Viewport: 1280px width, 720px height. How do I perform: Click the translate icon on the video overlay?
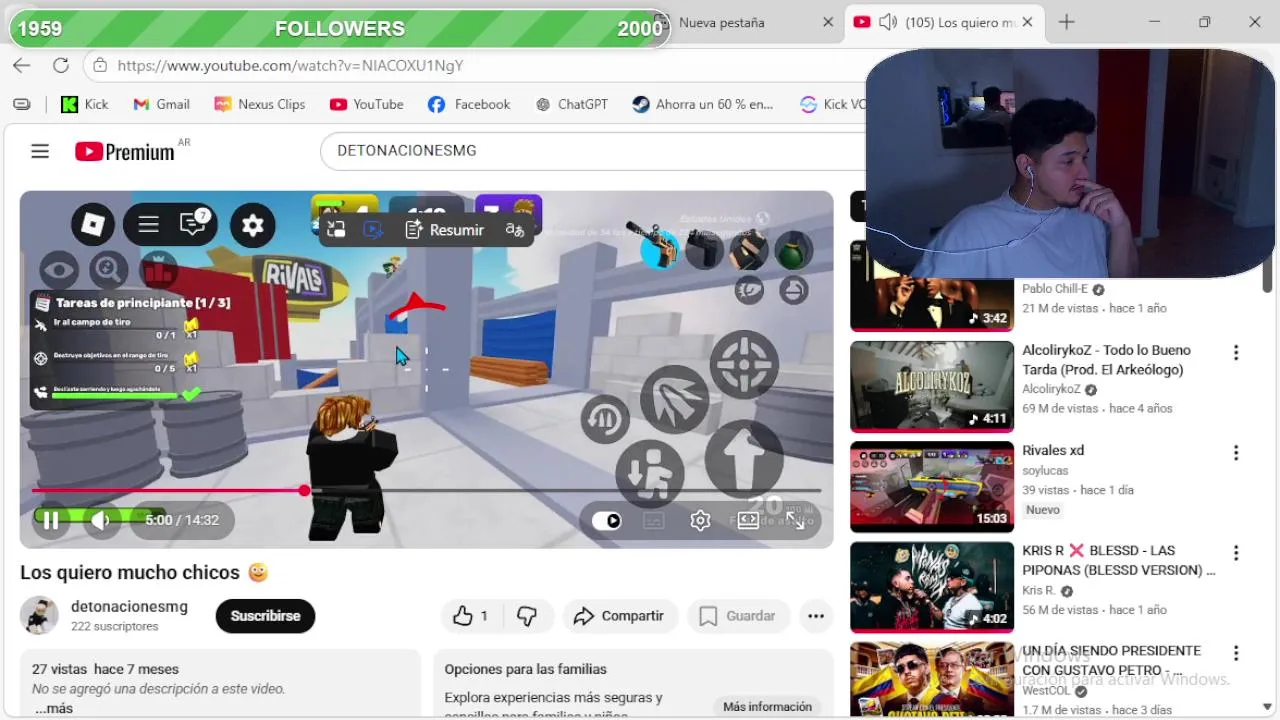tap(515, 230)
